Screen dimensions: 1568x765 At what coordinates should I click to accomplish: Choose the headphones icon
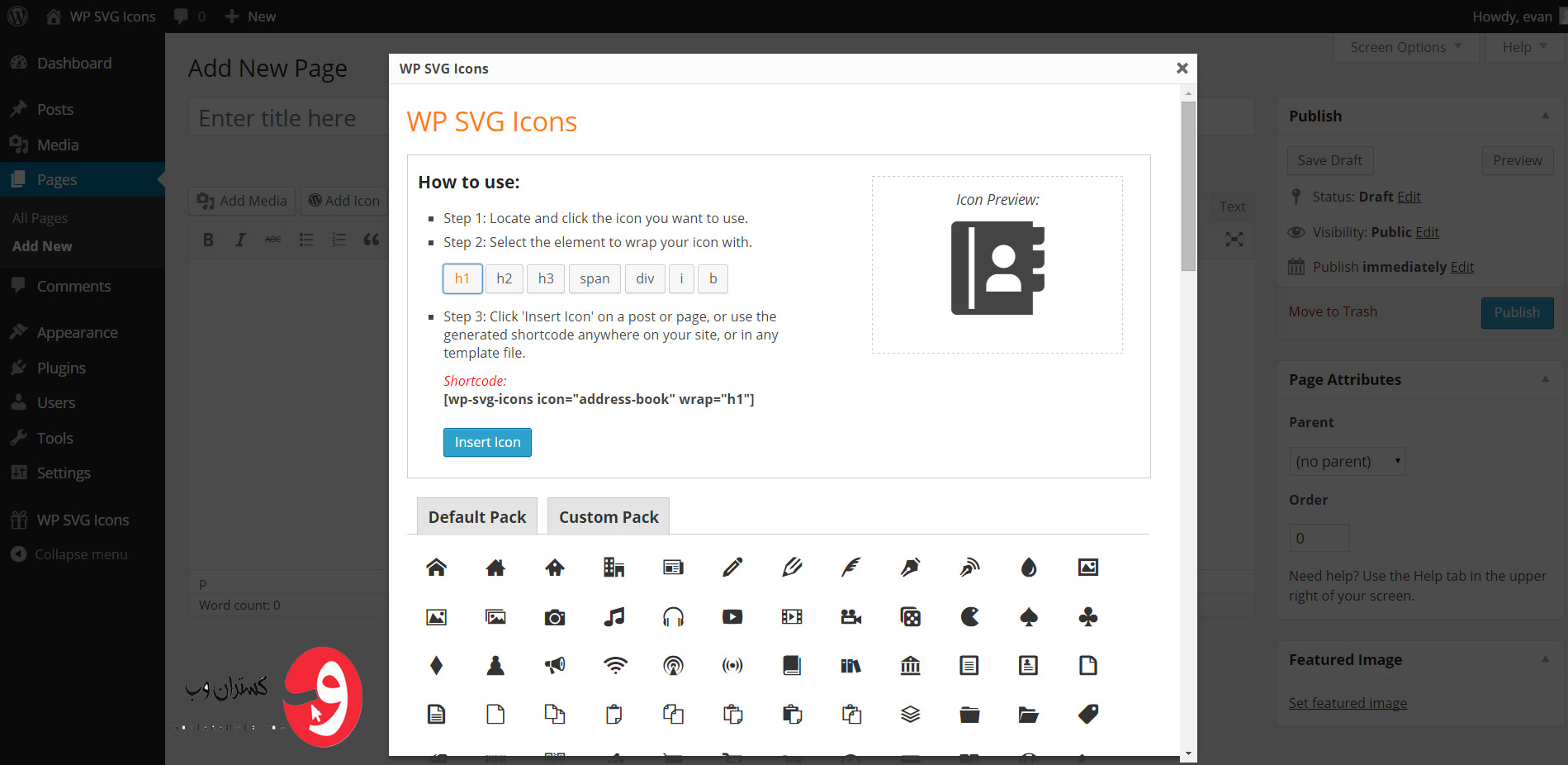(674, 617)
